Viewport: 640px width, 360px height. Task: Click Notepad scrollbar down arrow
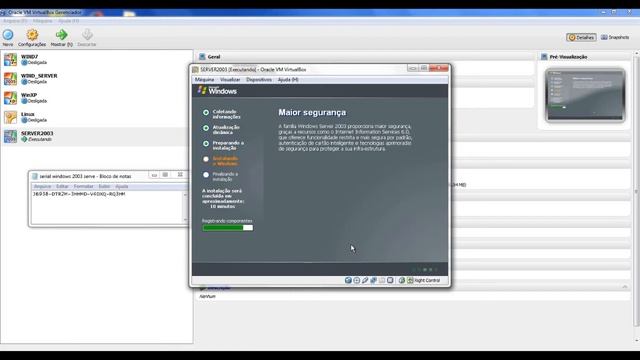click(185, 220)
